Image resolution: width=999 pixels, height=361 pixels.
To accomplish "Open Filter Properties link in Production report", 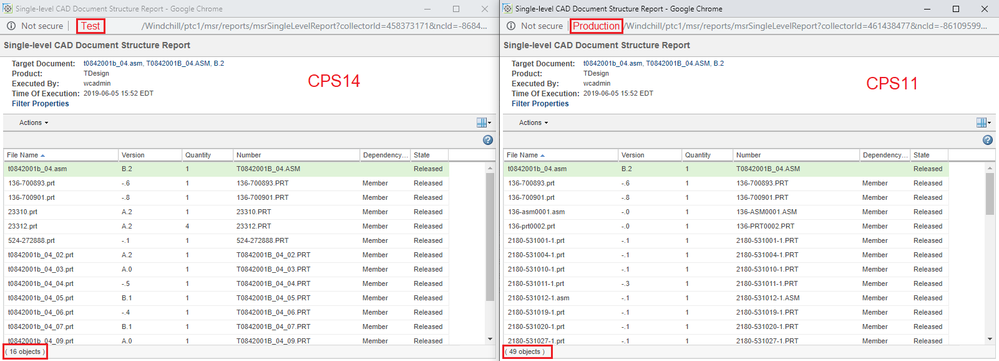I will point(540,103).
